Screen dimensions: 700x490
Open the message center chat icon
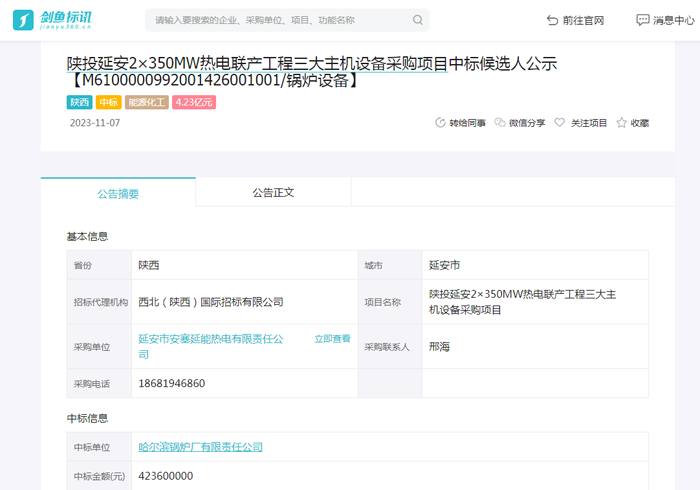pyautogui.click(x=642, y=20)
